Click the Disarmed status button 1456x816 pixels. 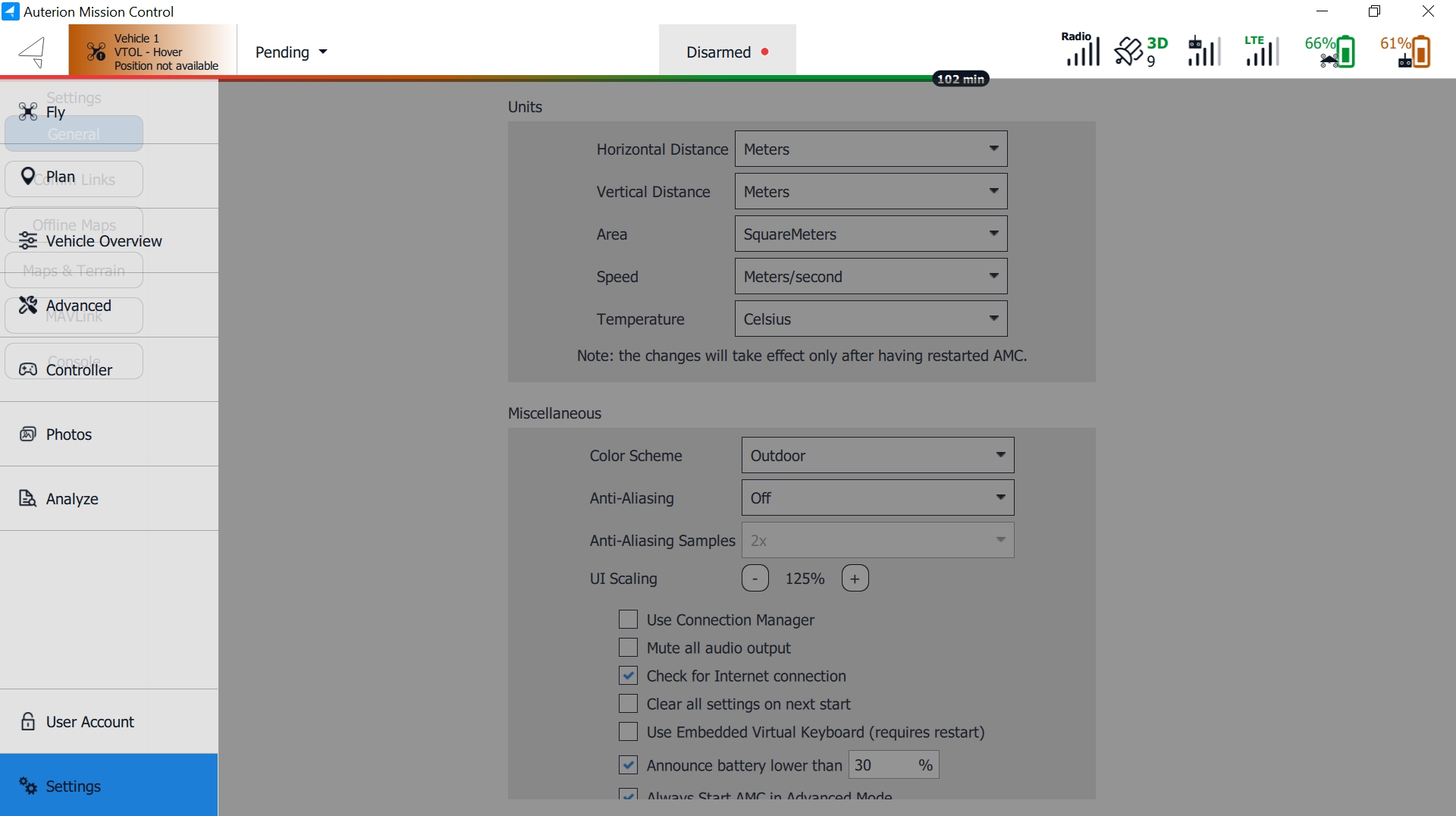(726, 52)
